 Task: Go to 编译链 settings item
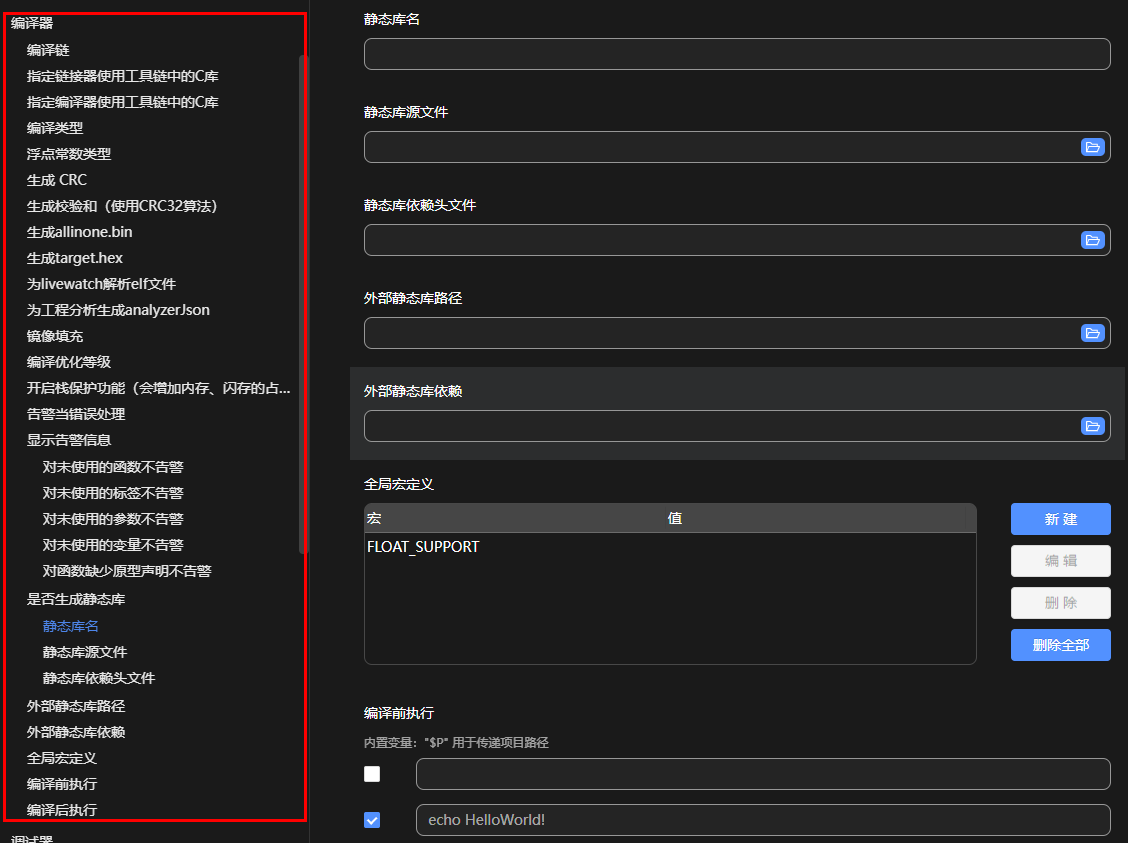[x=48, y=50]
